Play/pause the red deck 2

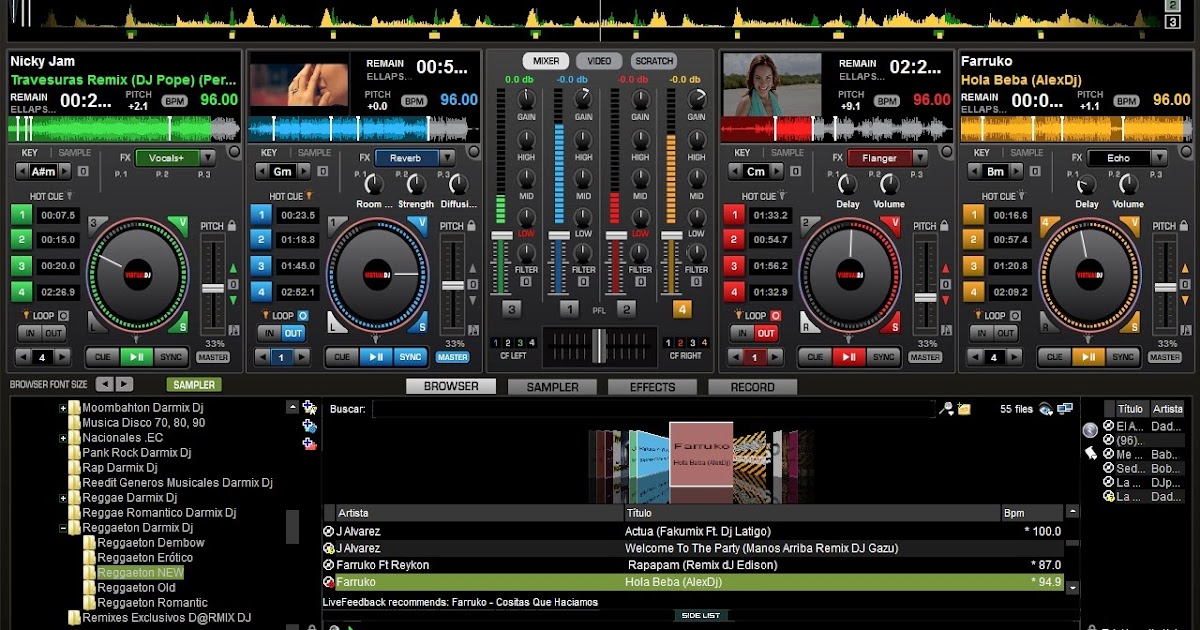[x=849, y=357]
